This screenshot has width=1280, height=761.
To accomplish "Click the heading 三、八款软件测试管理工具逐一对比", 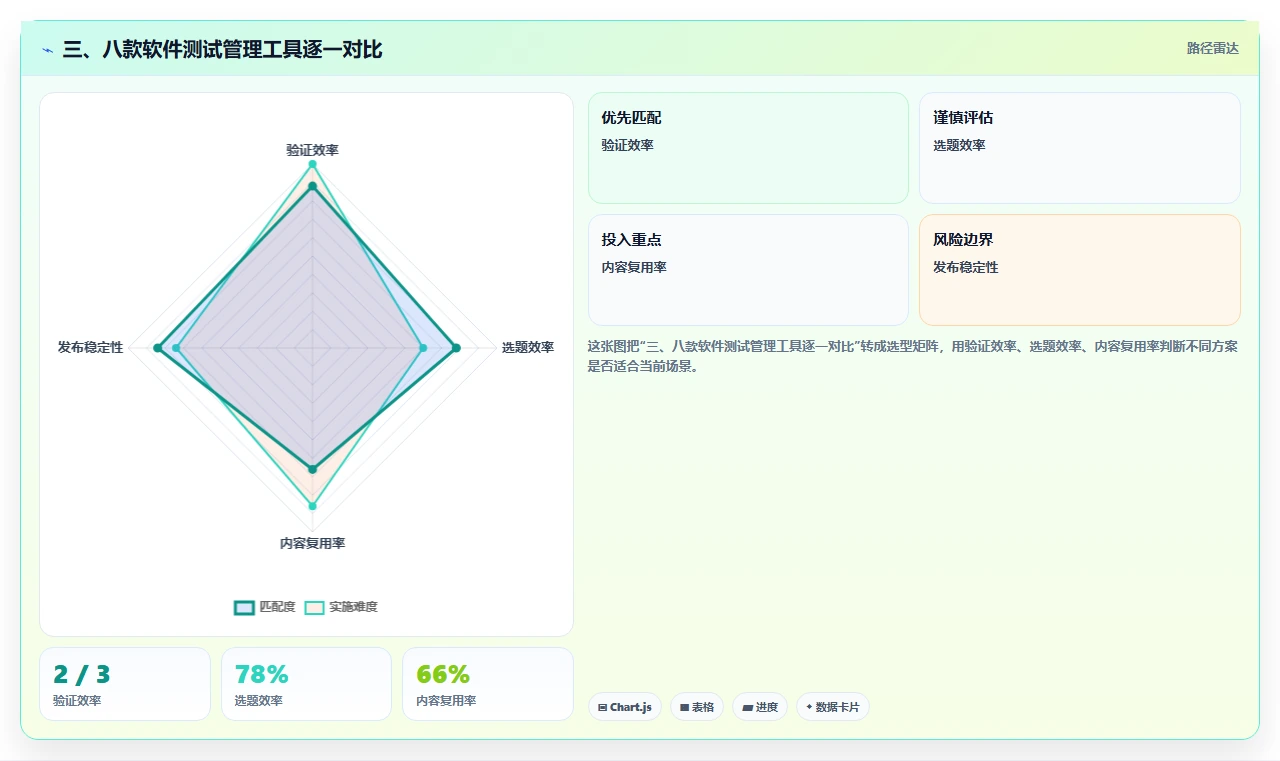I will point(222,49).
